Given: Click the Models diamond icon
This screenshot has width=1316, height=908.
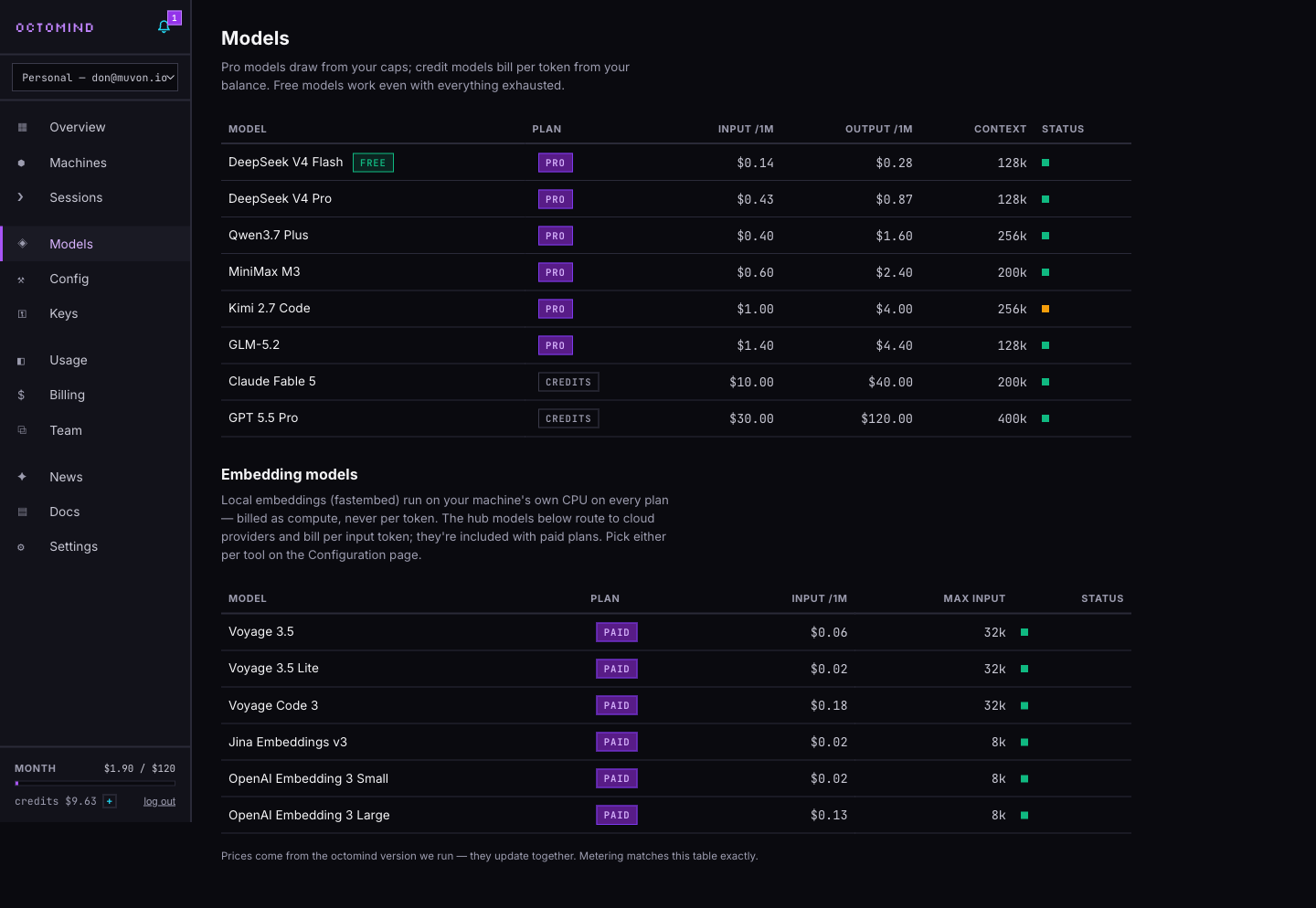Looking at the screenshot, I should 22,244.
